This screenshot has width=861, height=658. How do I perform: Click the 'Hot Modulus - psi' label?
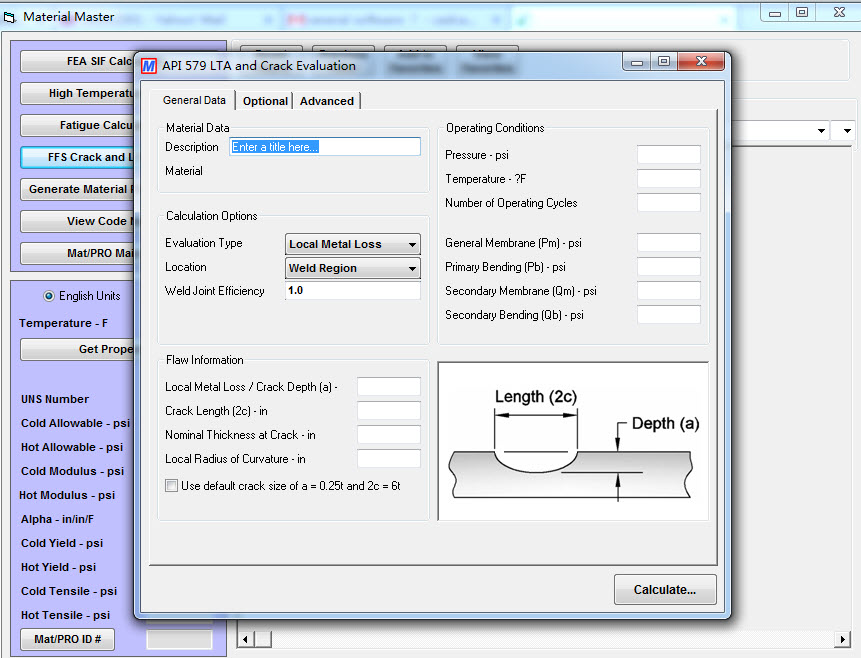67,495
